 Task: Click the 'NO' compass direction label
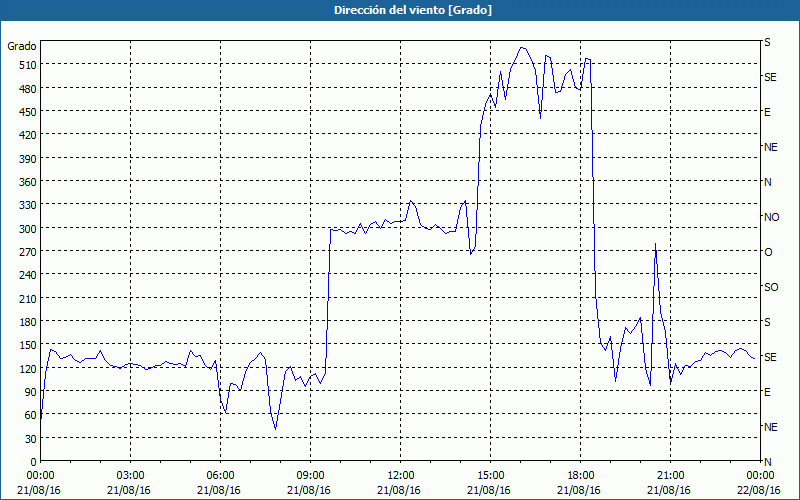coord(771,217)
